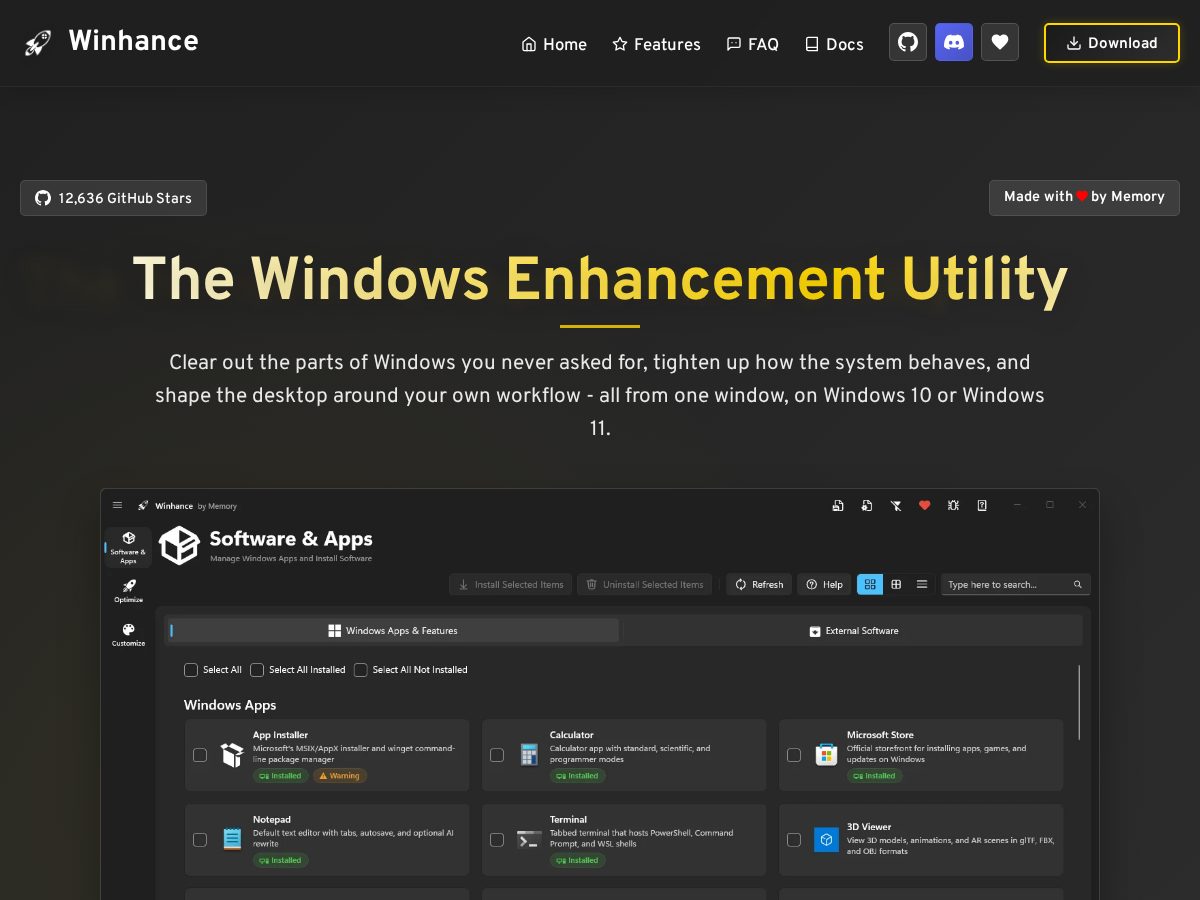Image resolution: width=1200 pixels, height=900 pixels.
Task: Click the Help button in toolbar
Action: click(824, 584)
